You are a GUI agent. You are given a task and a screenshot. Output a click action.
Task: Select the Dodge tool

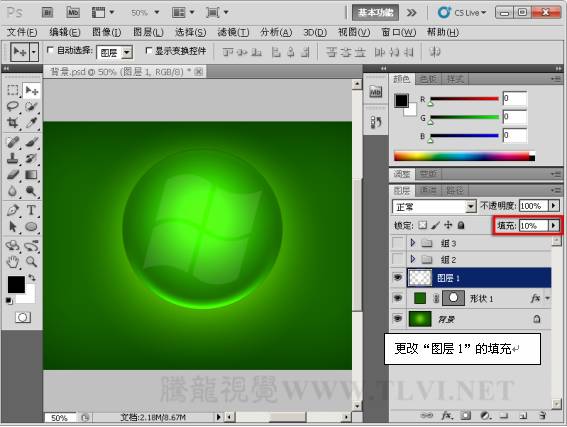[31, 191]
